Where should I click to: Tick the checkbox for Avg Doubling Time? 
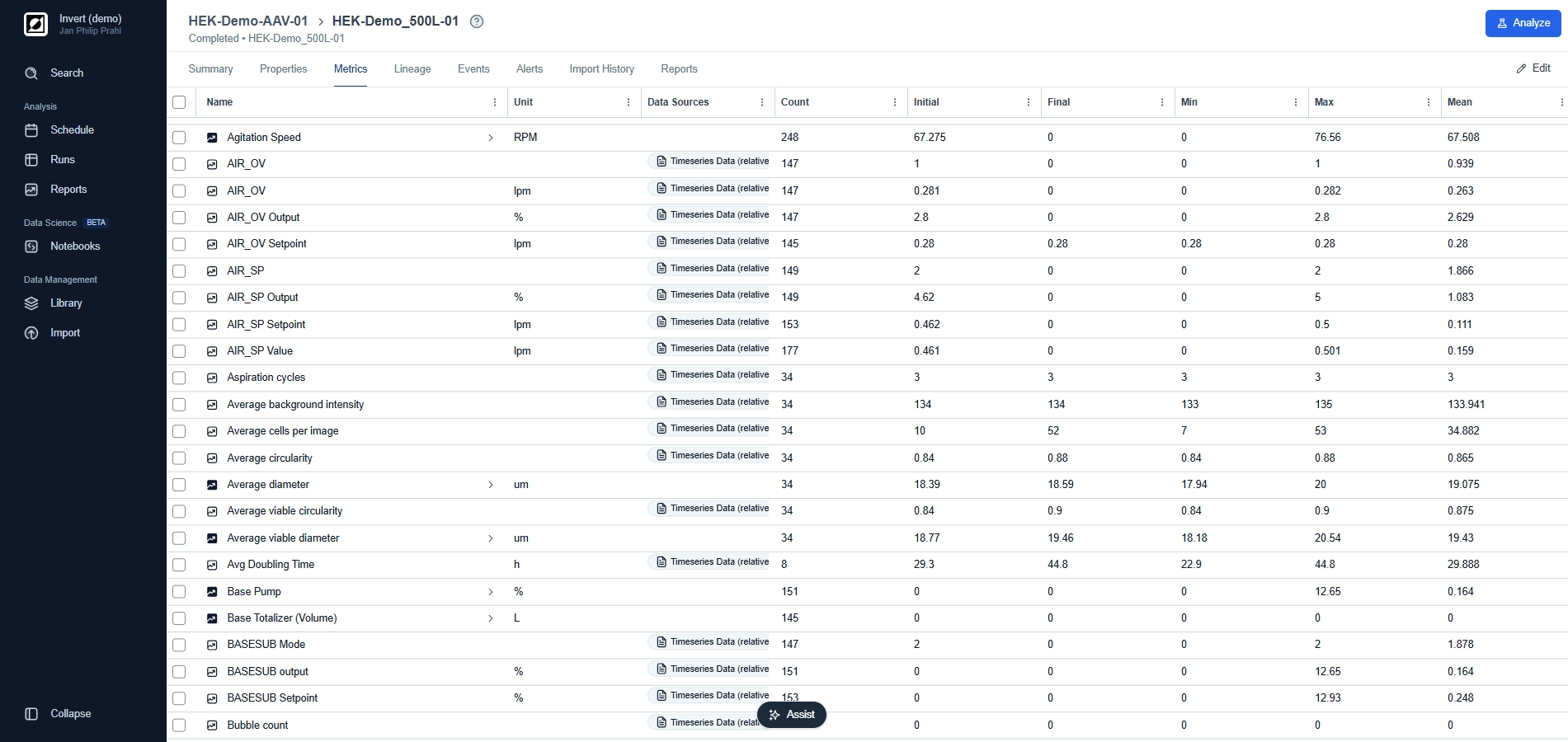pyautogui.click(x=179, y=565)
